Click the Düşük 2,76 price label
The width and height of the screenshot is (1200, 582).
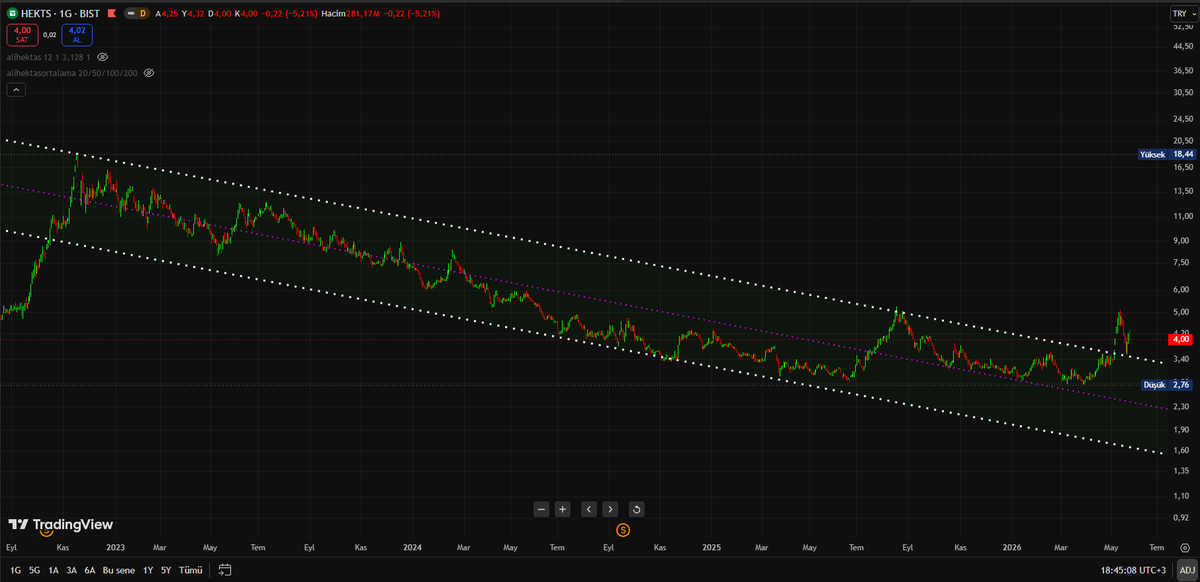click(1168, 385)
